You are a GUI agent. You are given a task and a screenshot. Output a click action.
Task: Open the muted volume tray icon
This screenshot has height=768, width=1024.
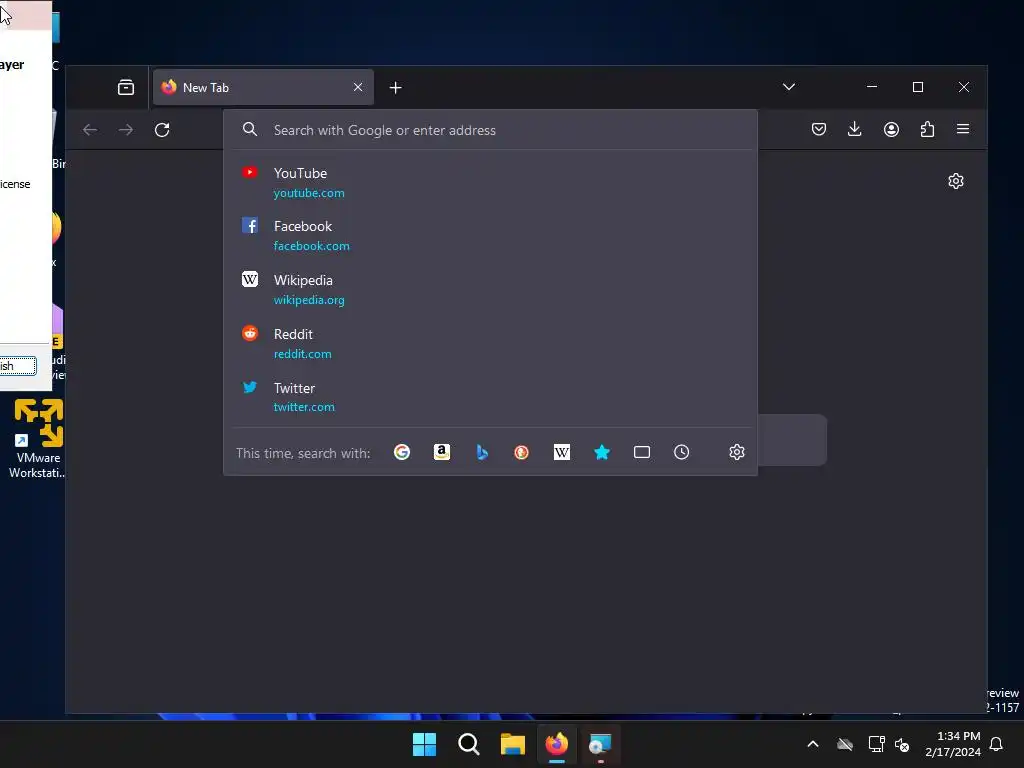[x=902, y=744]
